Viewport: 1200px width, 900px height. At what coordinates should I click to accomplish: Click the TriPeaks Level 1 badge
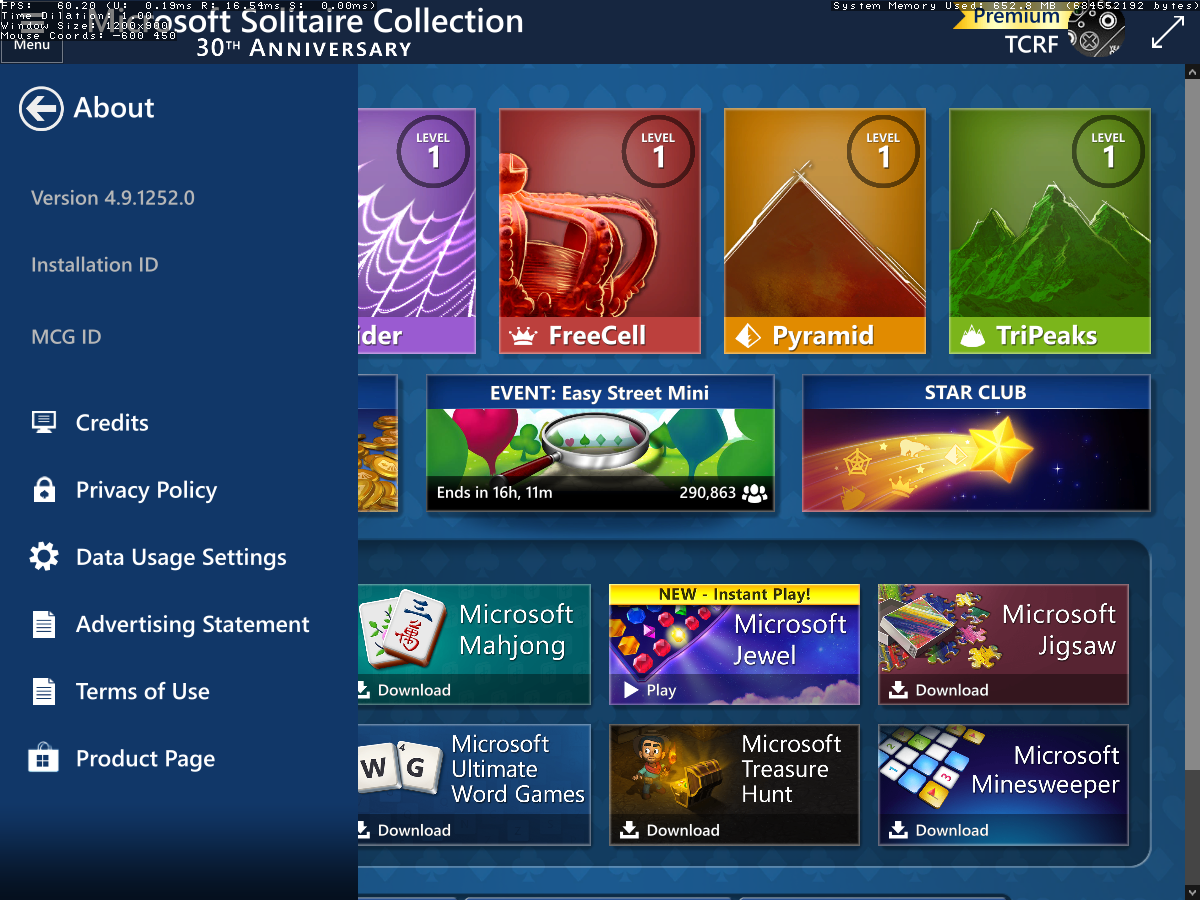point(1108,151)
